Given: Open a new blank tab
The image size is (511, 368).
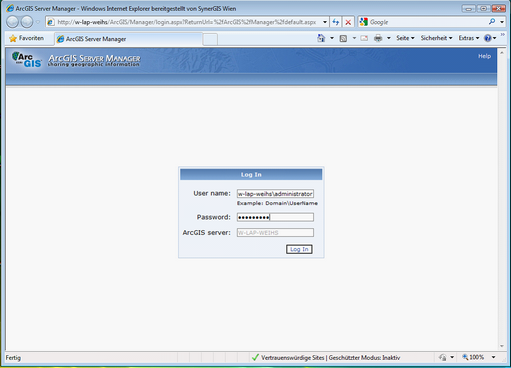Looking at the screenshot, I should tap(210, 39).
